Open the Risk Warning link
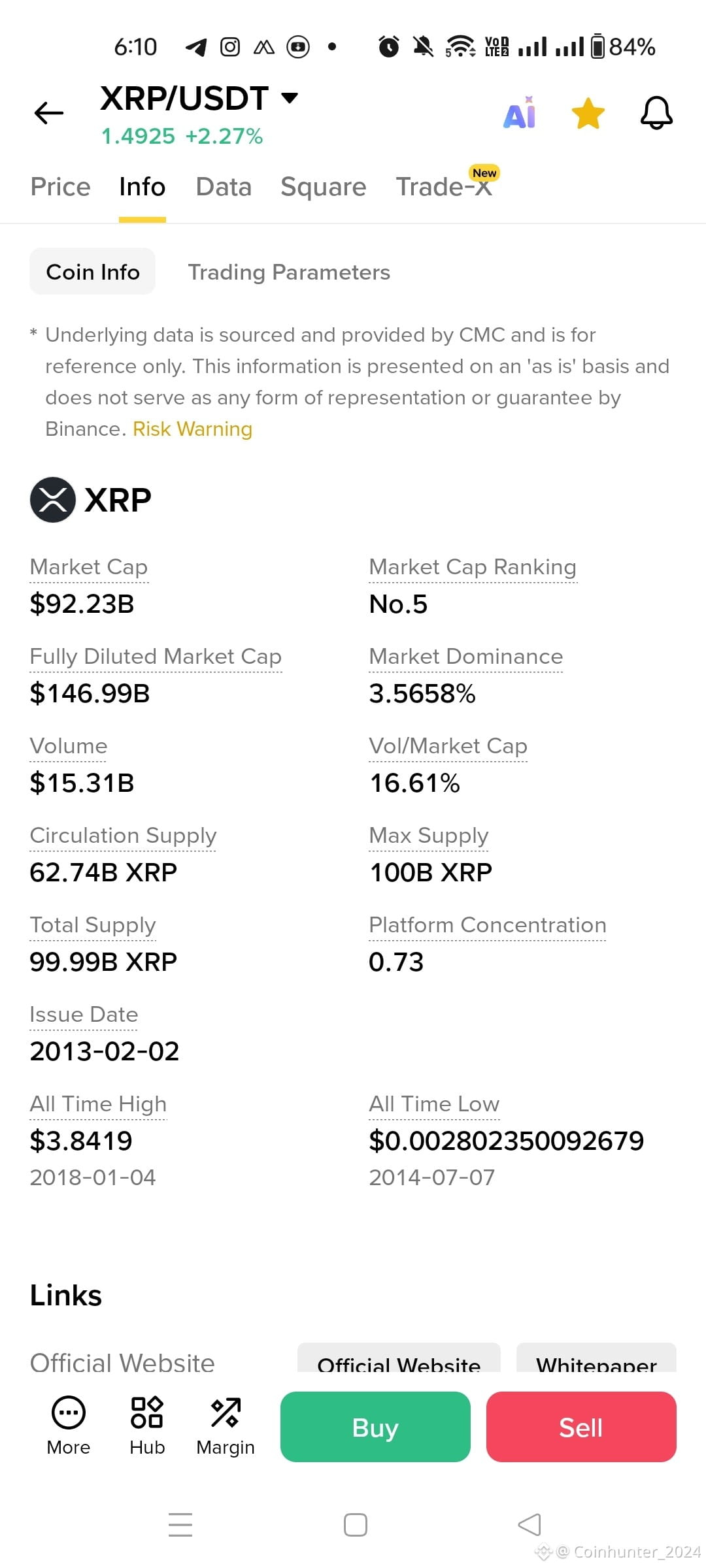The width and height of the screenshot is (706, 1568). click(192, 429)
